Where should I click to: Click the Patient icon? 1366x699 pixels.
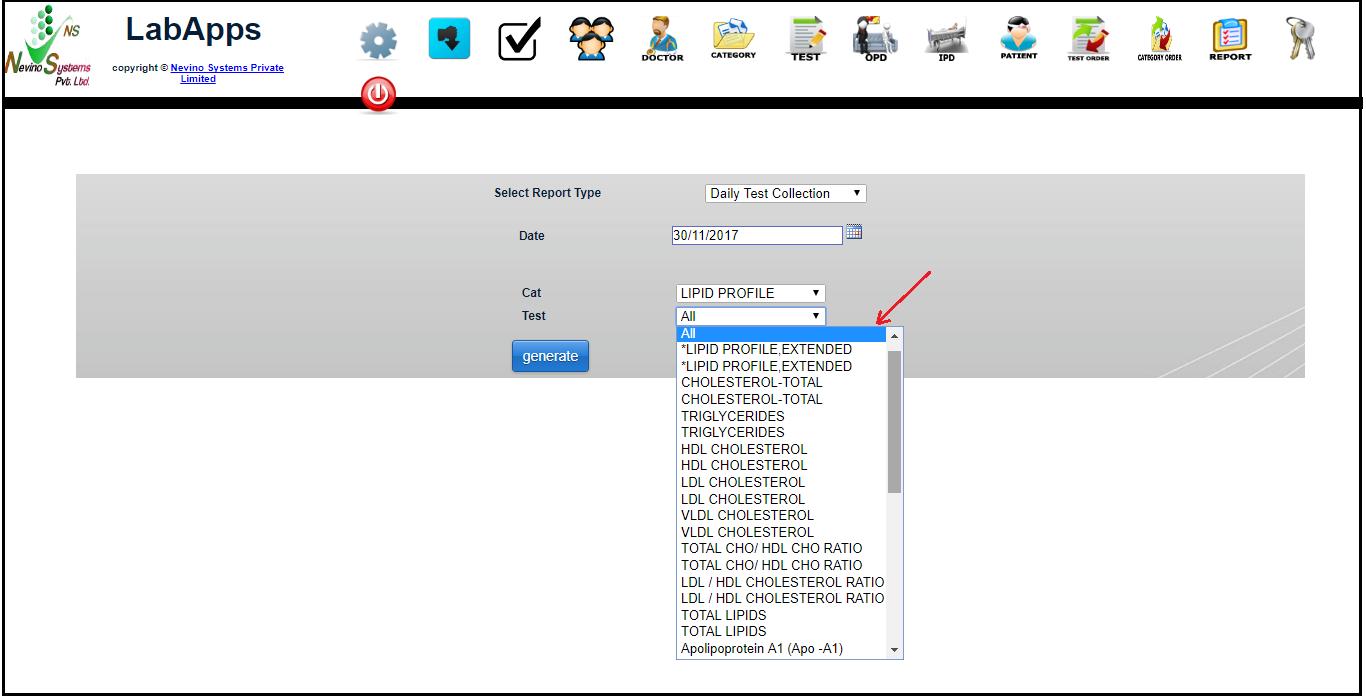[x=1018, y=39]
